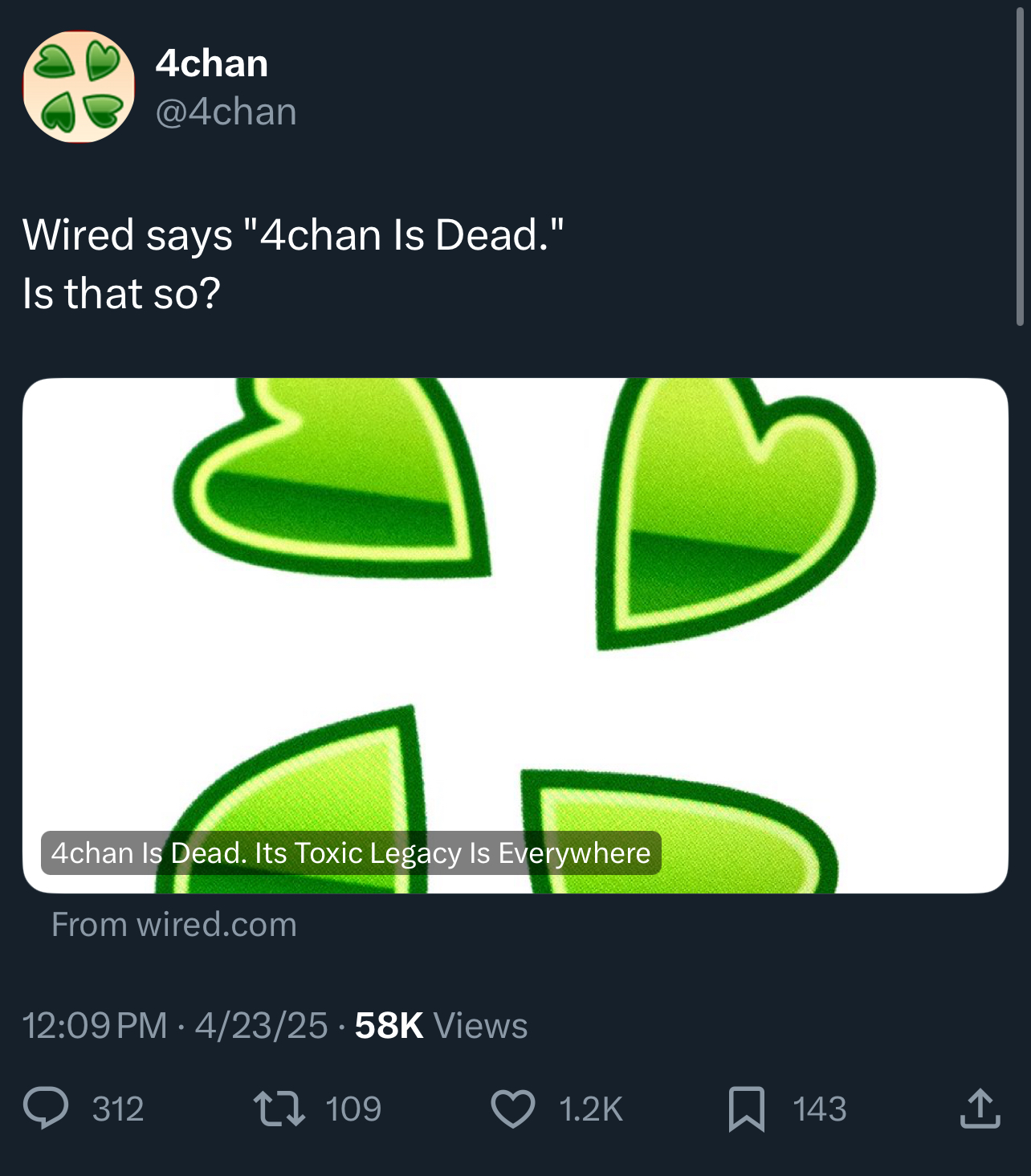This screenshot has width=1031, height=1176.
Task: Click the speech bubble reply icon
Action: click(x=46, y=1109)
